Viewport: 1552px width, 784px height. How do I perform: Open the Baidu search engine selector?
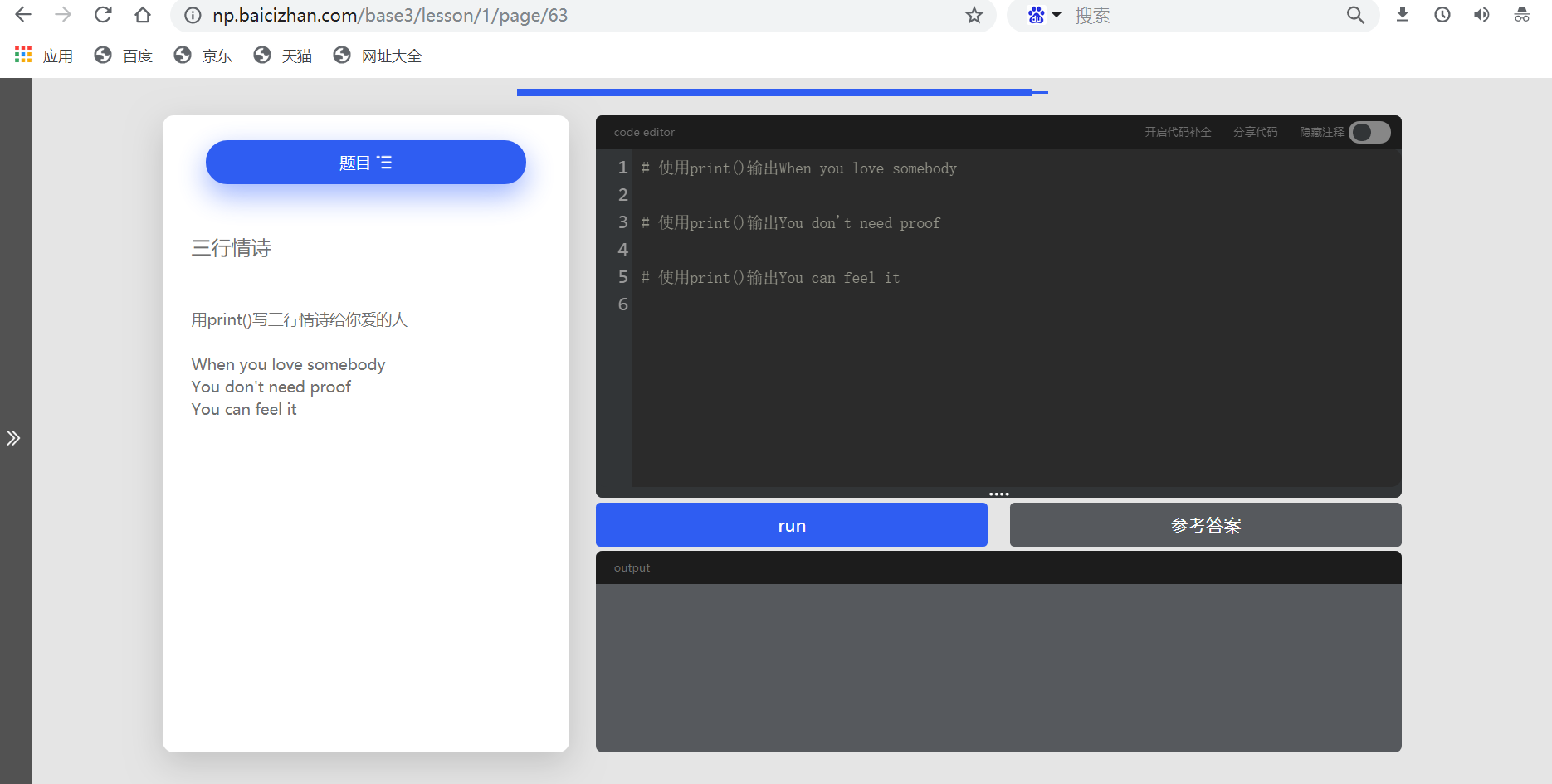click(x=1044, y=15)
